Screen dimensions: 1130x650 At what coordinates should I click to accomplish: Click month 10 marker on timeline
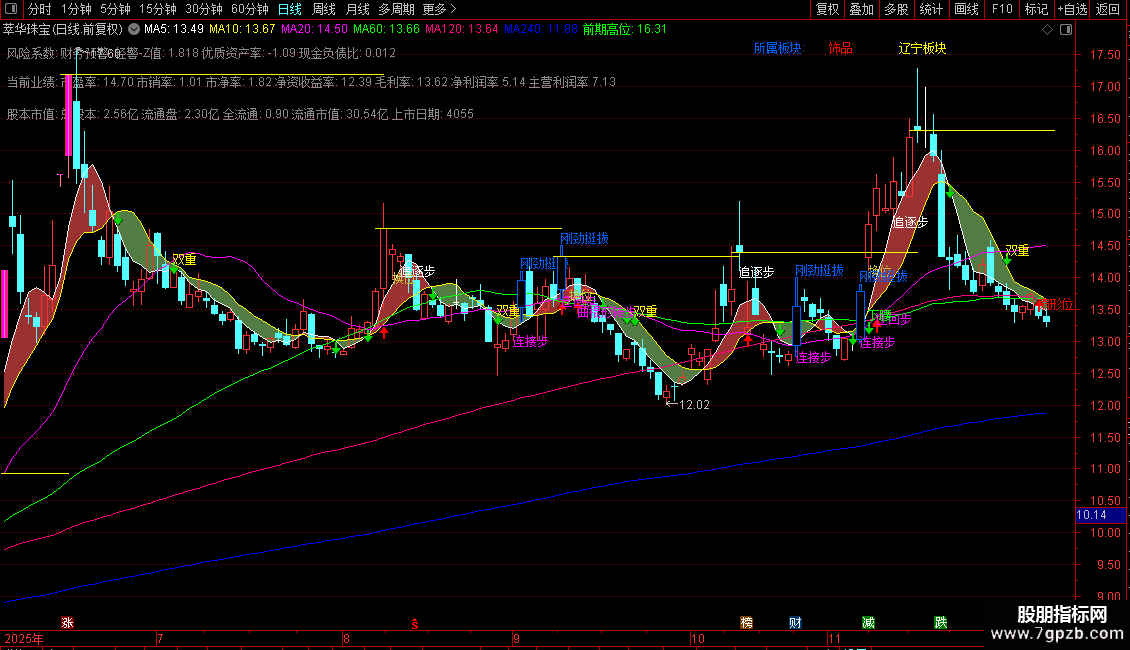(x=698, y=639)
